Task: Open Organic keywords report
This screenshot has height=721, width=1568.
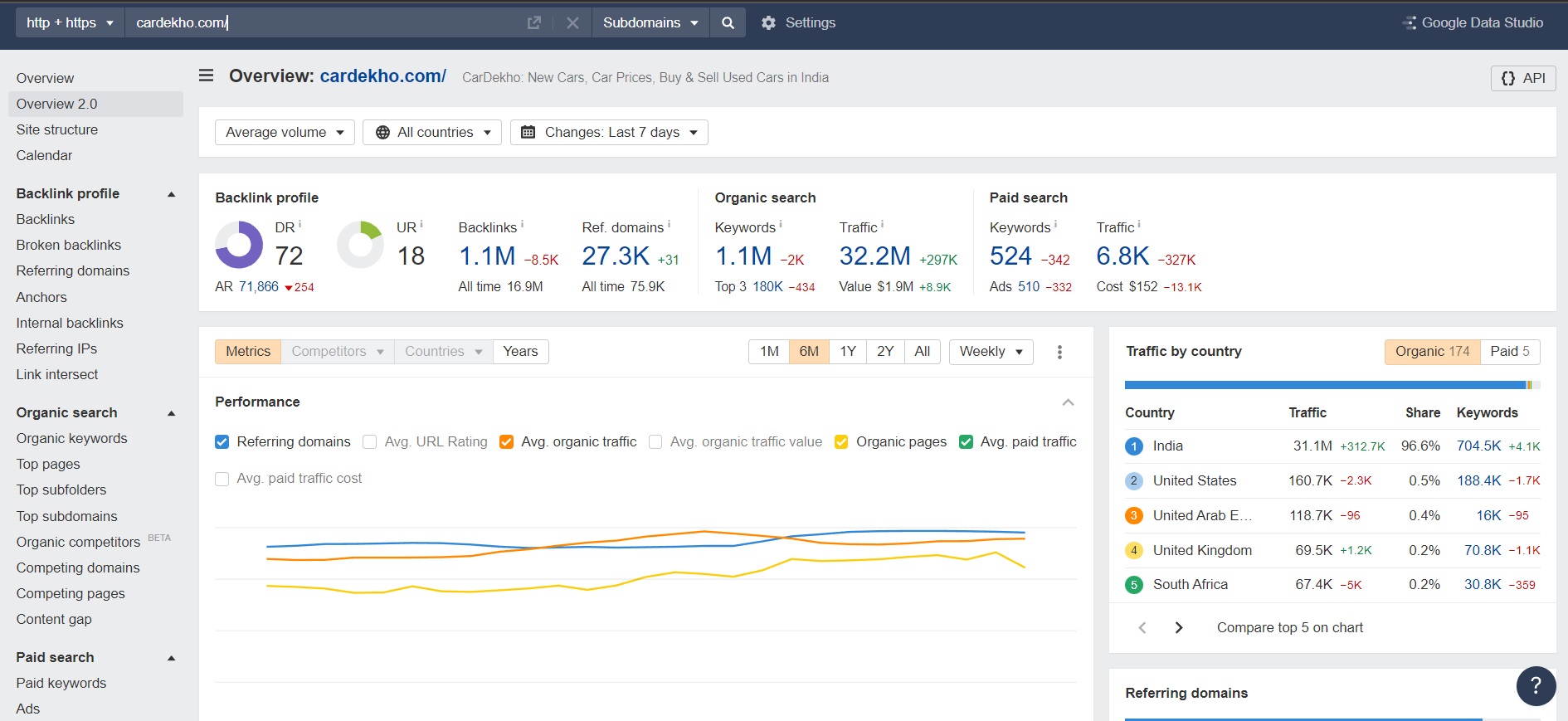Action: point(72,439)
